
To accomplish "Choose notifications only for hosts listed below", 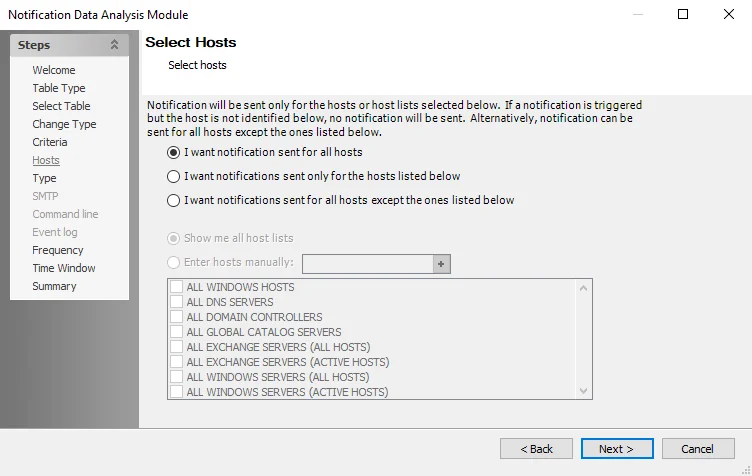I will coord(173,176).
